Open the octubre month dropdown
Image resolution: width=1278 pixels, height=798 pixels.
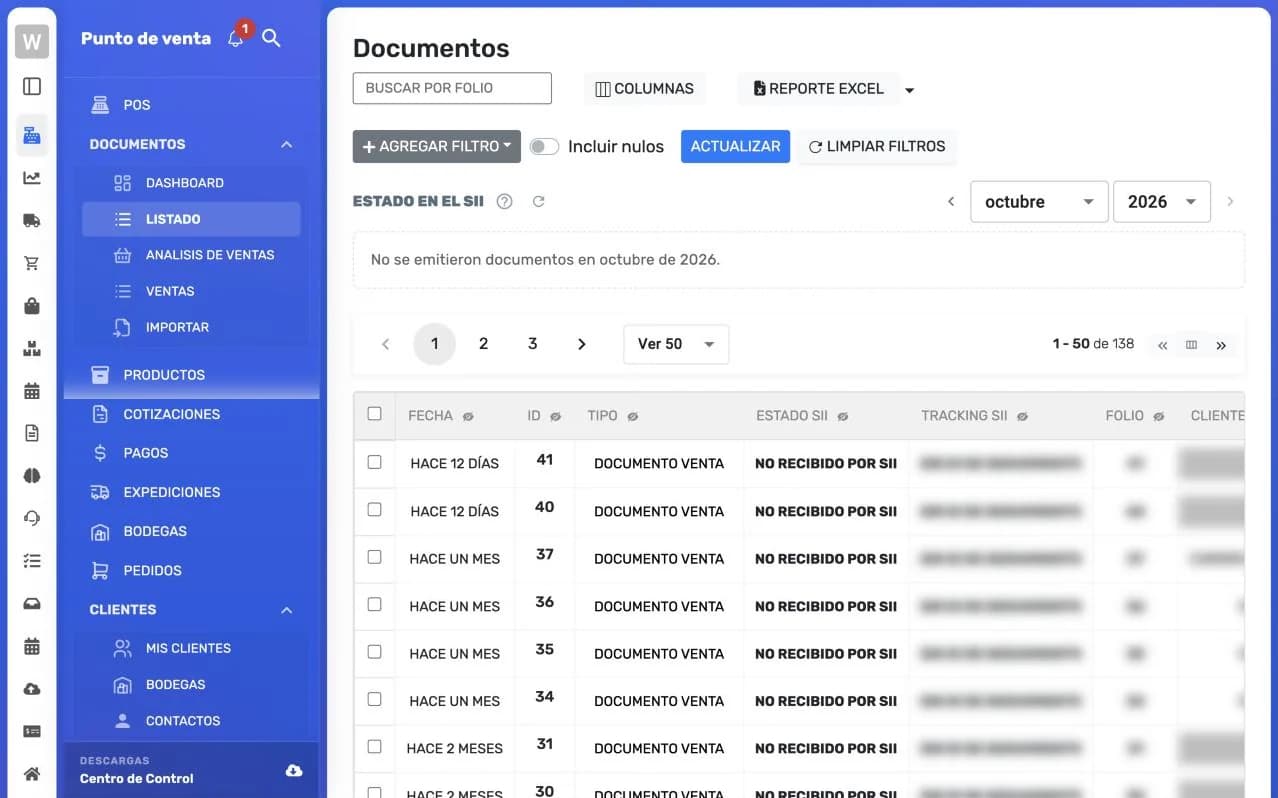[1039, 201]
